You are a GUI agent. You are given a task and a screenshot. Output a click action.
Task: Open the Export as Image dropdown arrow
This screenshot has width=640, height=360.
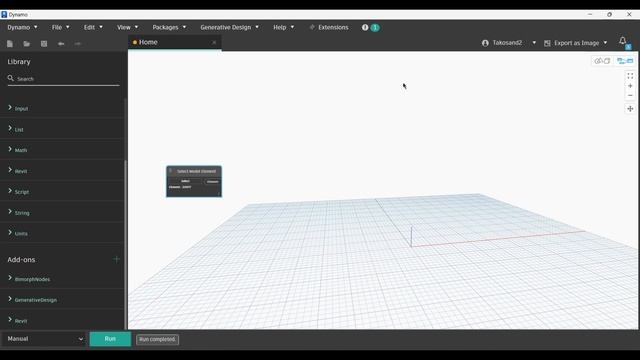tap(605, 43)
